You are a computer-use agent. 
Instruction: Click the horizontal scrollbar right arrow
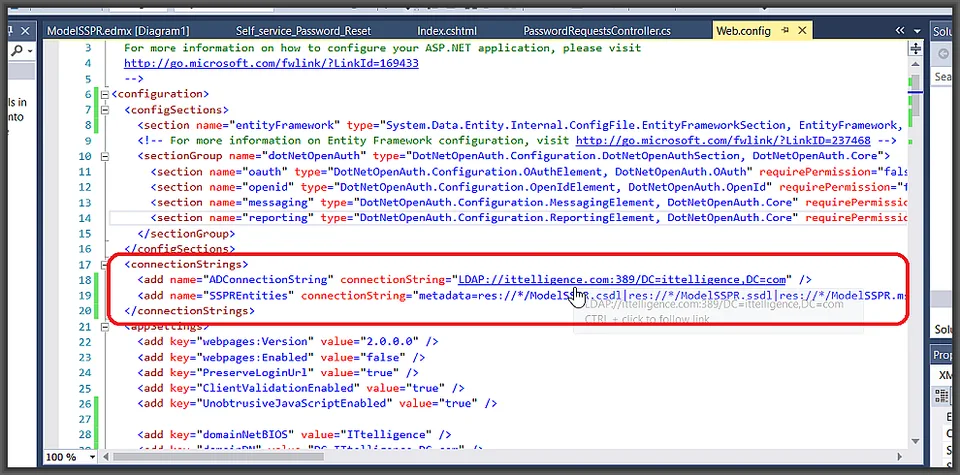pos(899,457)
